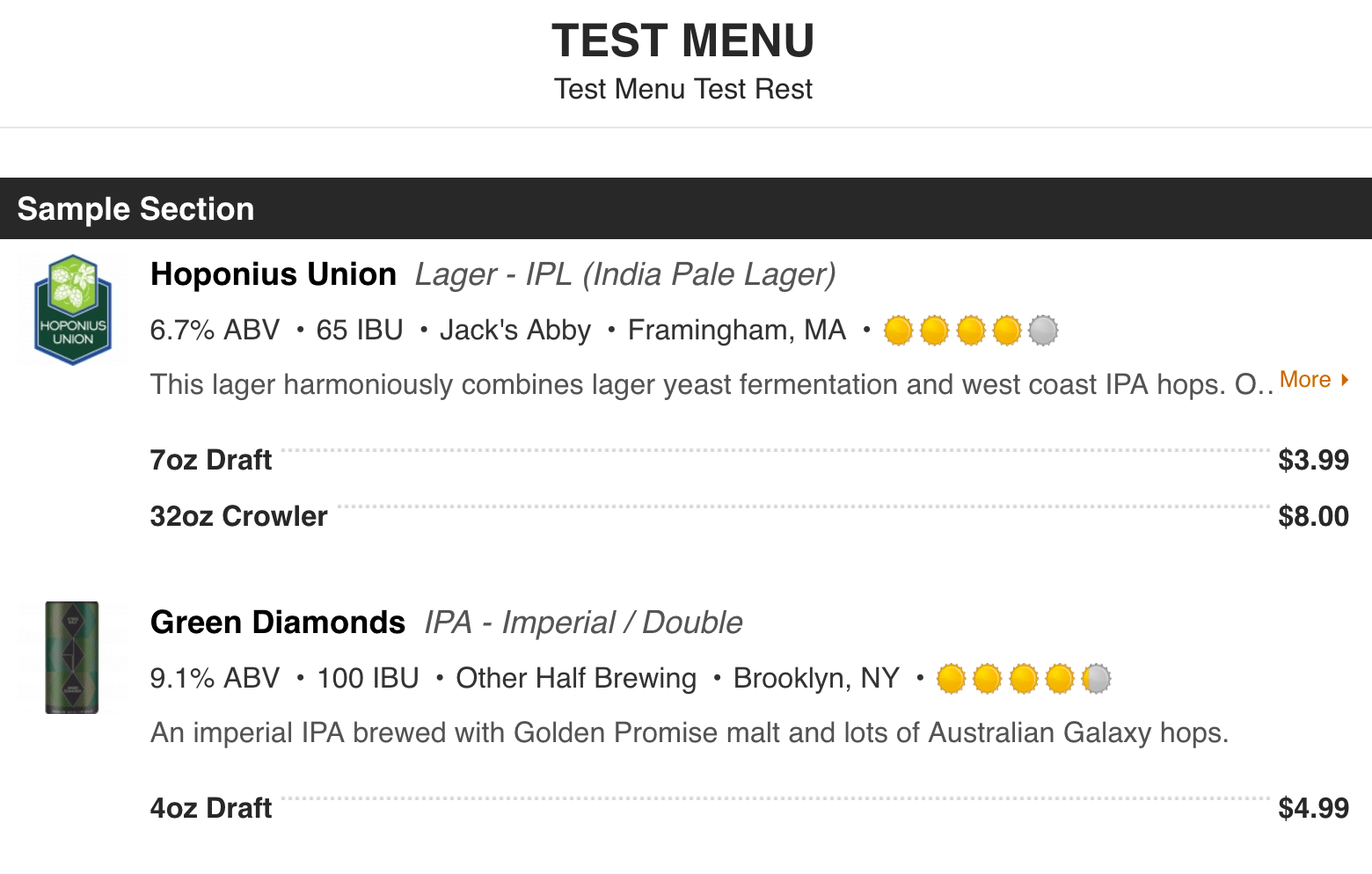This screenshot has height=874, width=1372.
Task: Click Green Diamonds' first rating cap
Action: [951, 679]
